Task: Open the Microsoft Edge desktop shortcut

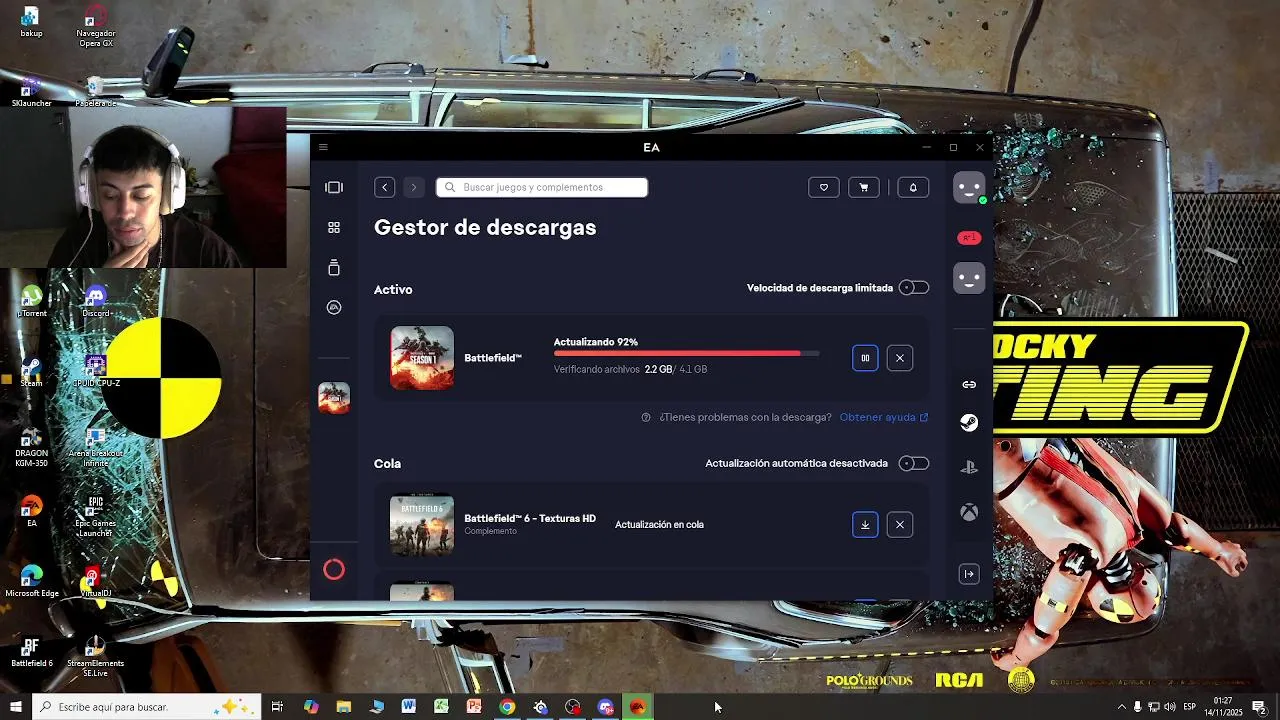Action: pyautogui.click(x=32, y=582)
